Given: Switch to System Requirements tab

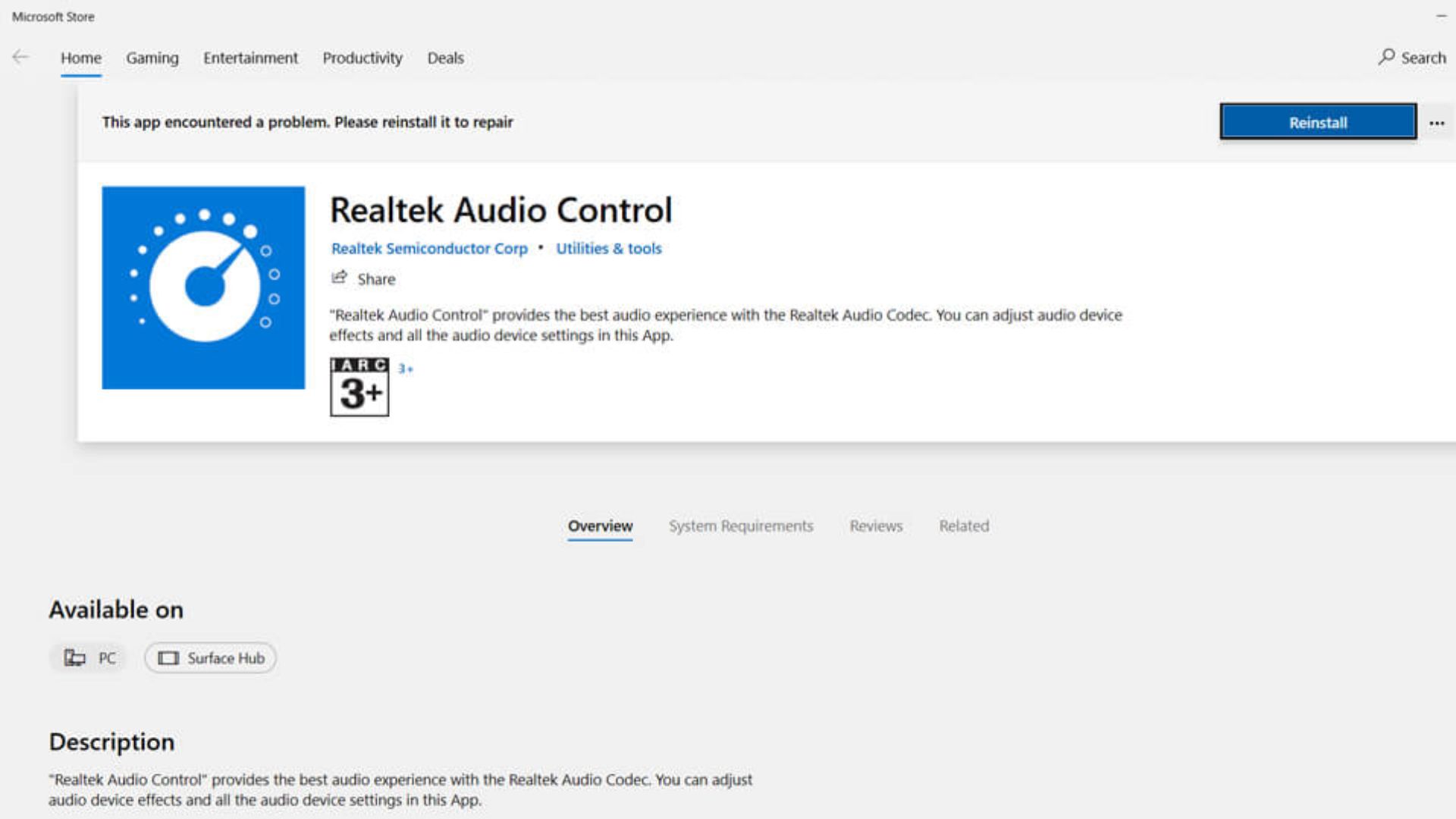Looking at the screenshot, I should (x=741, y=526).
